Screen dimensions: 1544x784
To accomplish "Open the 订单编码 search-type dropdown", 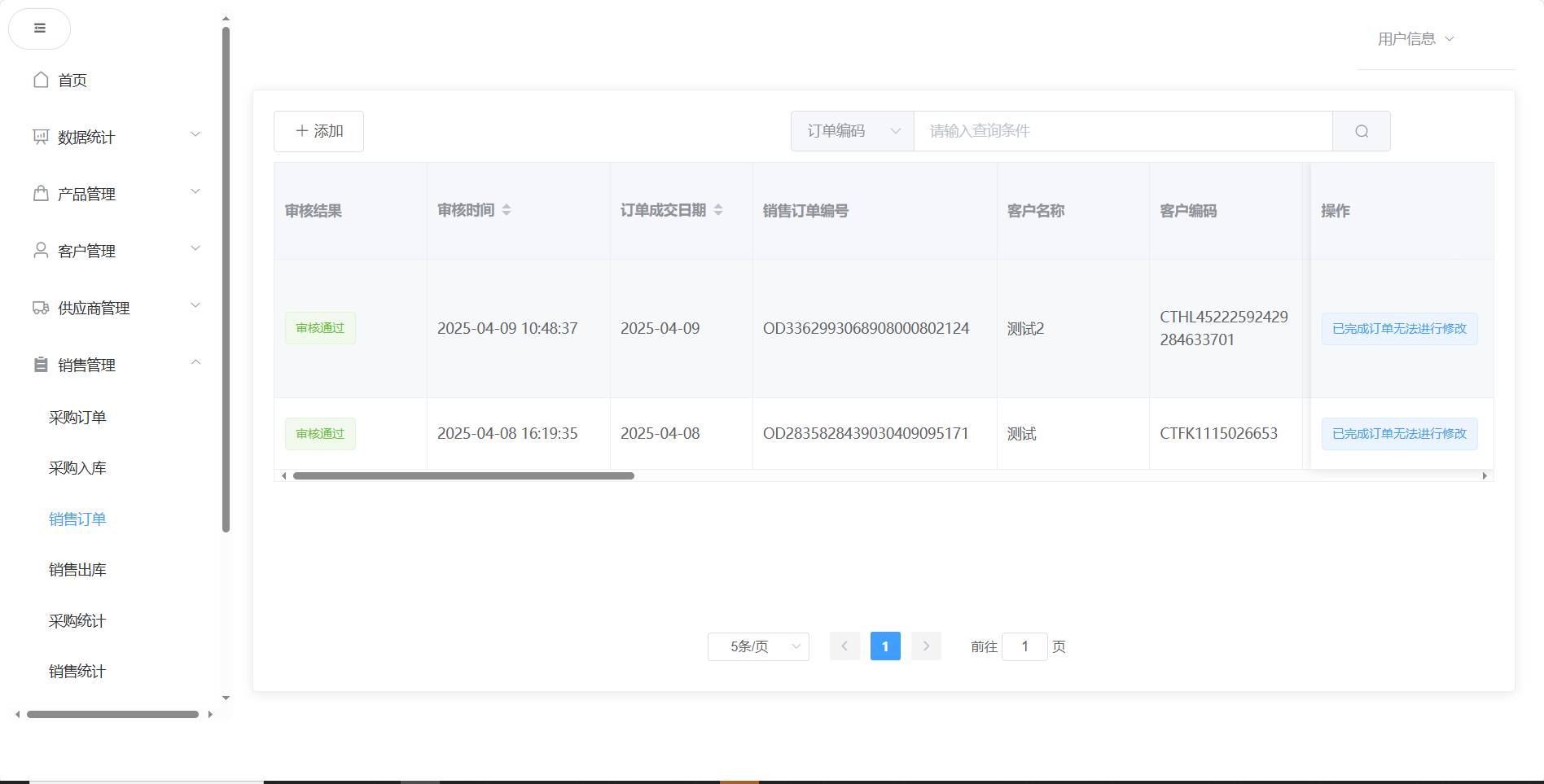I will pyautogui.click(x=852, y=131).
